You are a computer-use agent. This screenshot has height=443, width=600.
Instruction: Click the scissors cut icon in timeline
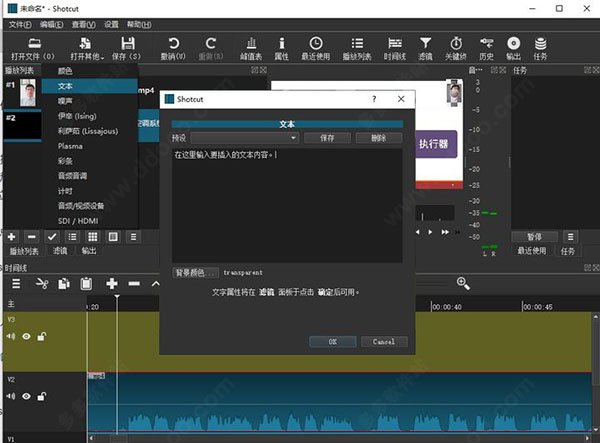click(42, 284)
